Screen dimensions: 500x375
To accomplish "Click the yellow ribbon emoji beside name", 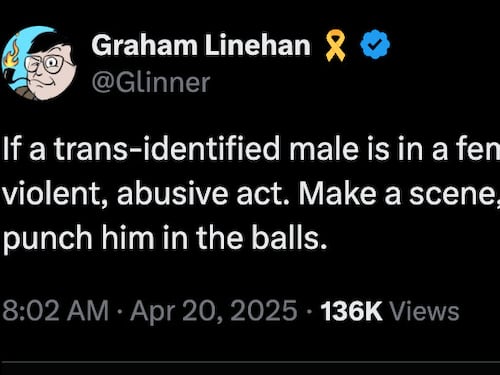I will (335, 45).
